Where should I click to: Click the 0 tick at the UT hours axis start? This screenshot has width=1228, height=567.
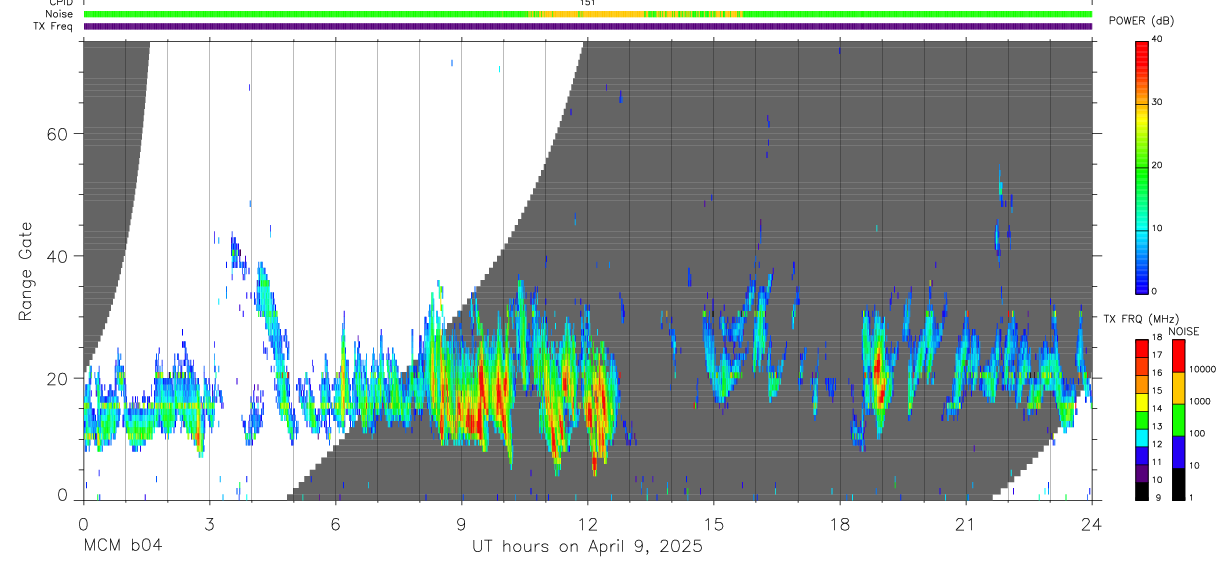pyautogui.click(x=84, y=524)
